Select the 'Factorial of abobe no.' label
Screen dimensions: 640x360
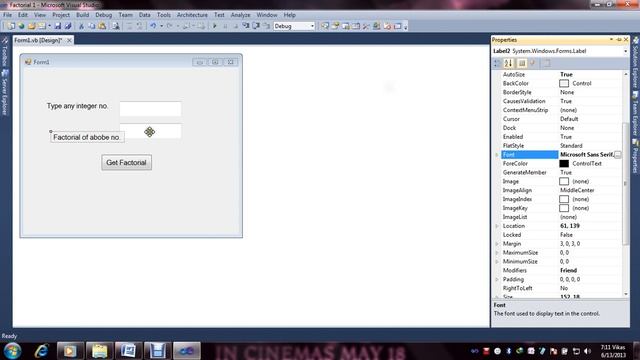pos(87,138)
